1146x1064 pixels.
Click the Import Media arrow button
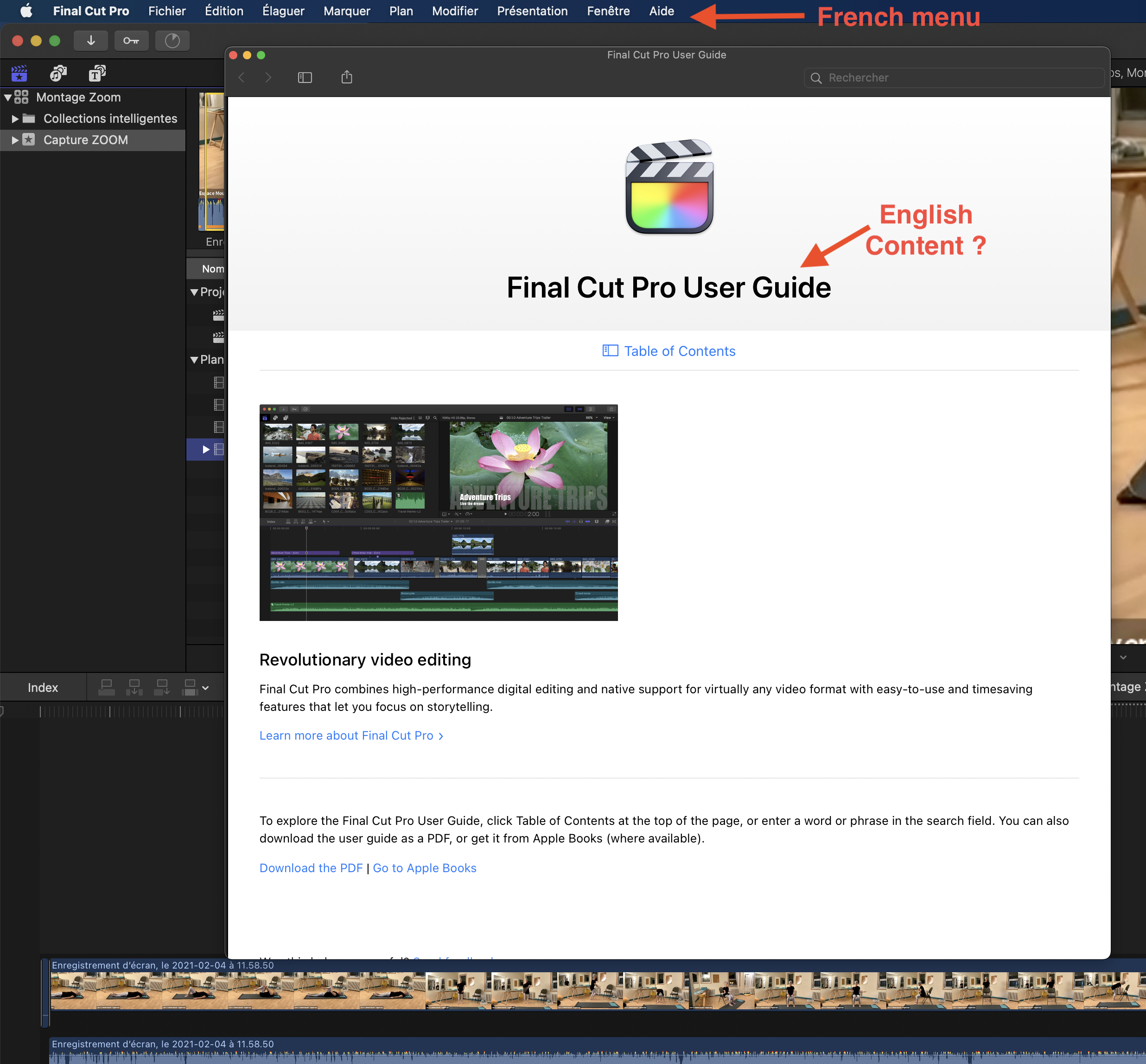click(x=90, y=41)
